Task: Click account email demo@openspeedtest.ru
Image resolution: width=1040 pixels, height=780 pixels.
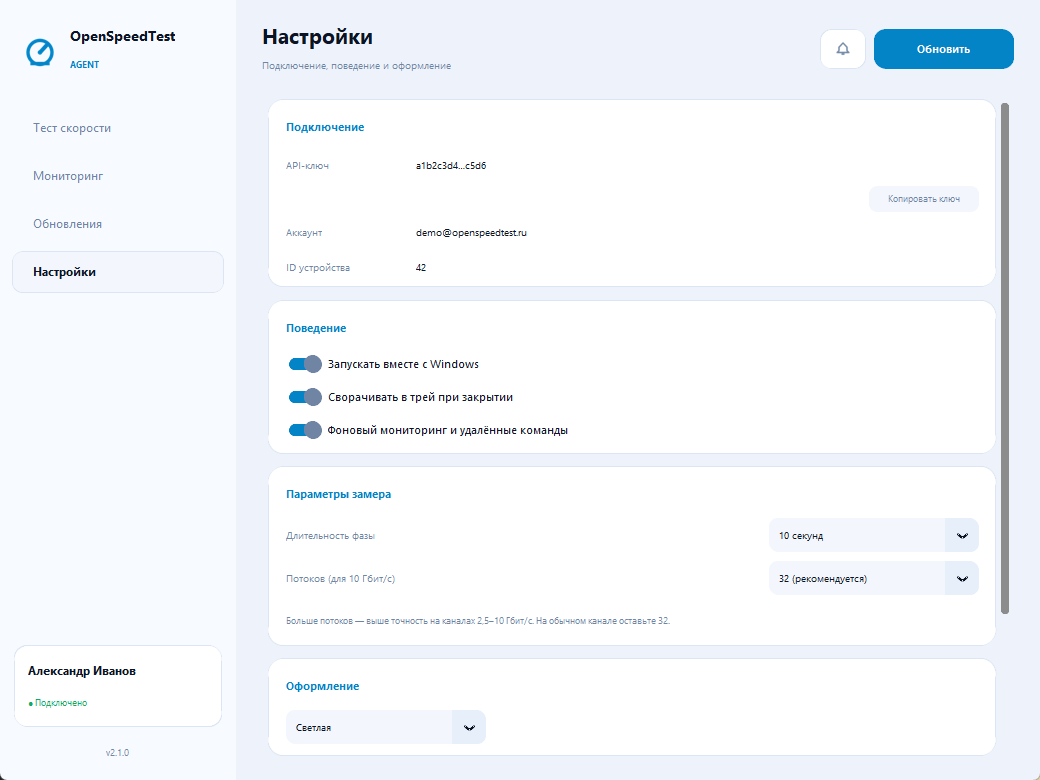Action: coord(471,233)
